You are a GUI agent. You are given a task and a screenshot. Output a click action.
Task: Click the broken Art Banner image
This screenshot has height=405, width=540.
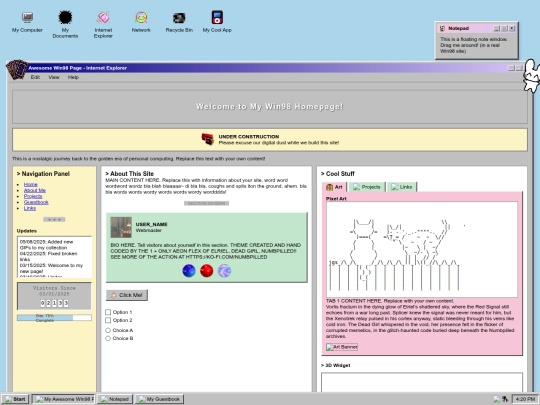pos(342,347)
